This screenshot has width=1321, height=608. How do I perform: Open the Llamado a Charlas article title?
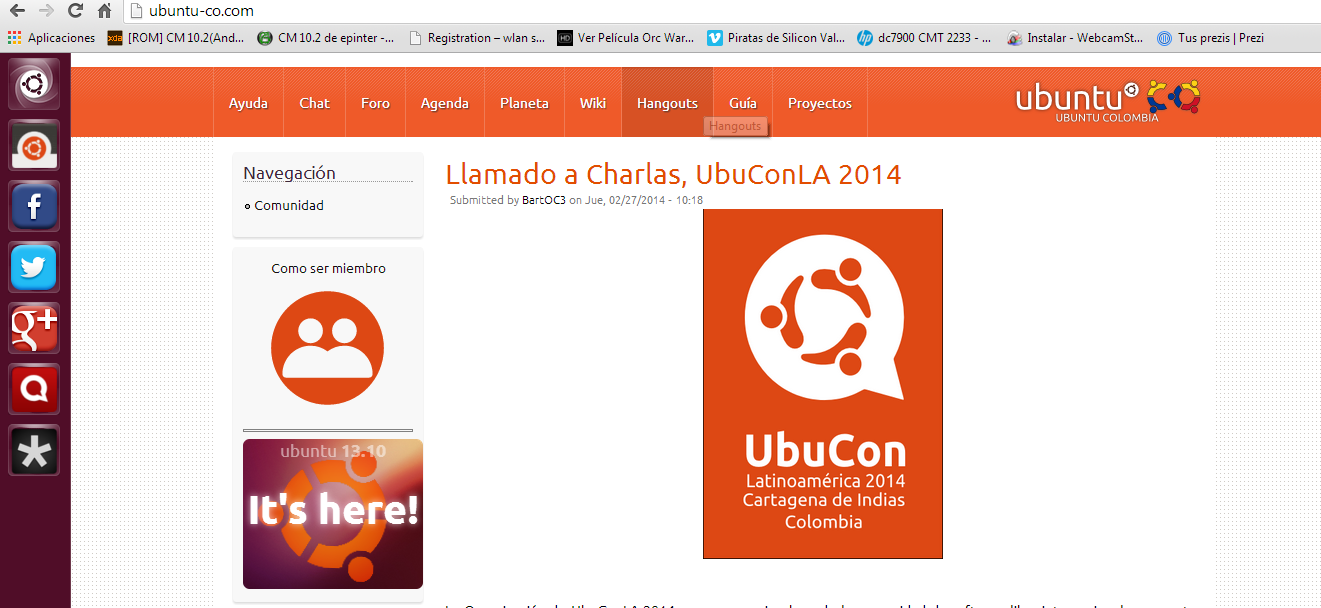[x=673, y=174]
